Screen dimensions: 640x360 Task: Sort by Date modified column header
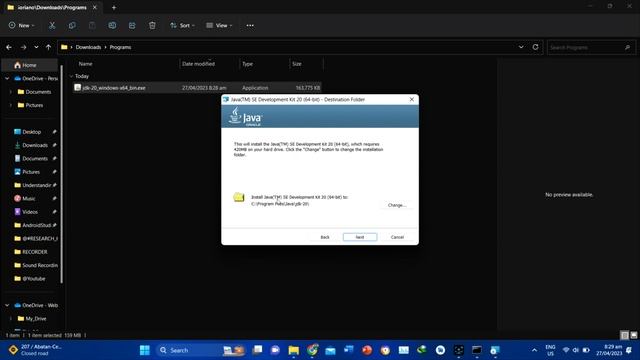coord(198,64)
